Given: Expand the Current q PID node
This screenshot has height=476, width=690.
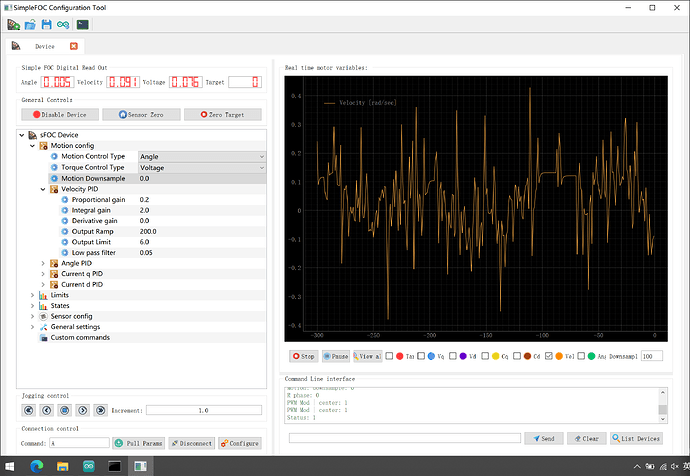Looking at the screenshot, I should click(43, 274).
